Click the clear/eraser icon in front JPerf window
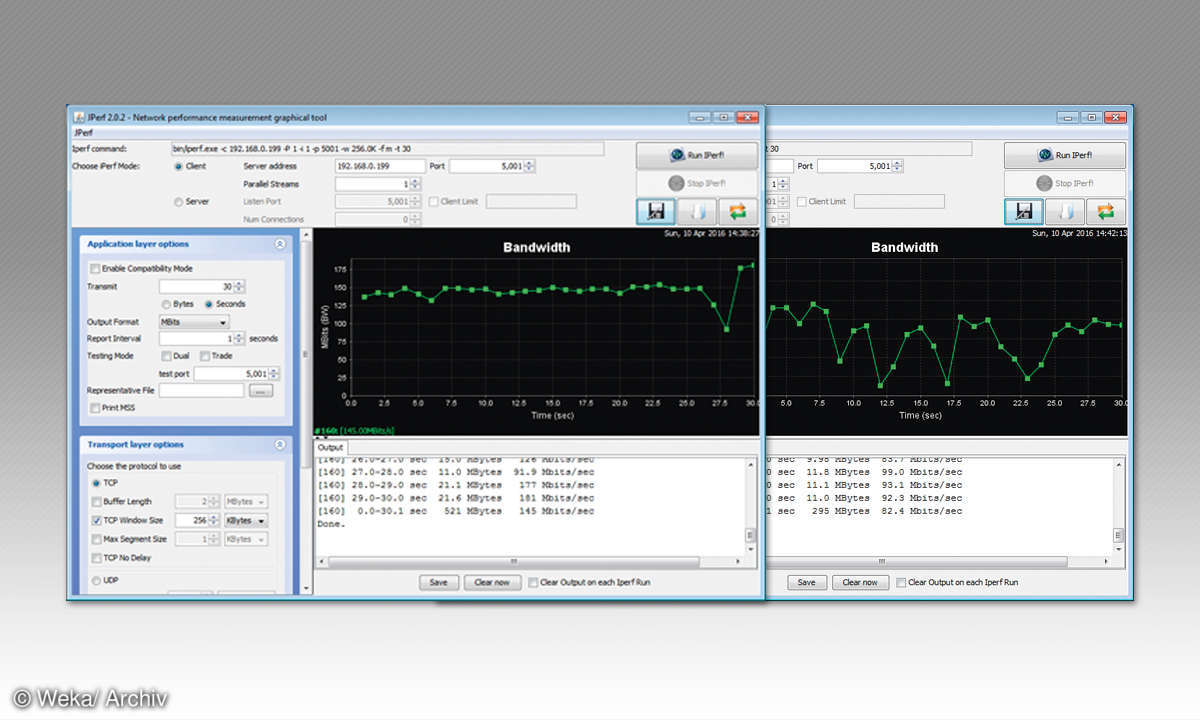The image size is (1200, 720). (x=697, y=212)
